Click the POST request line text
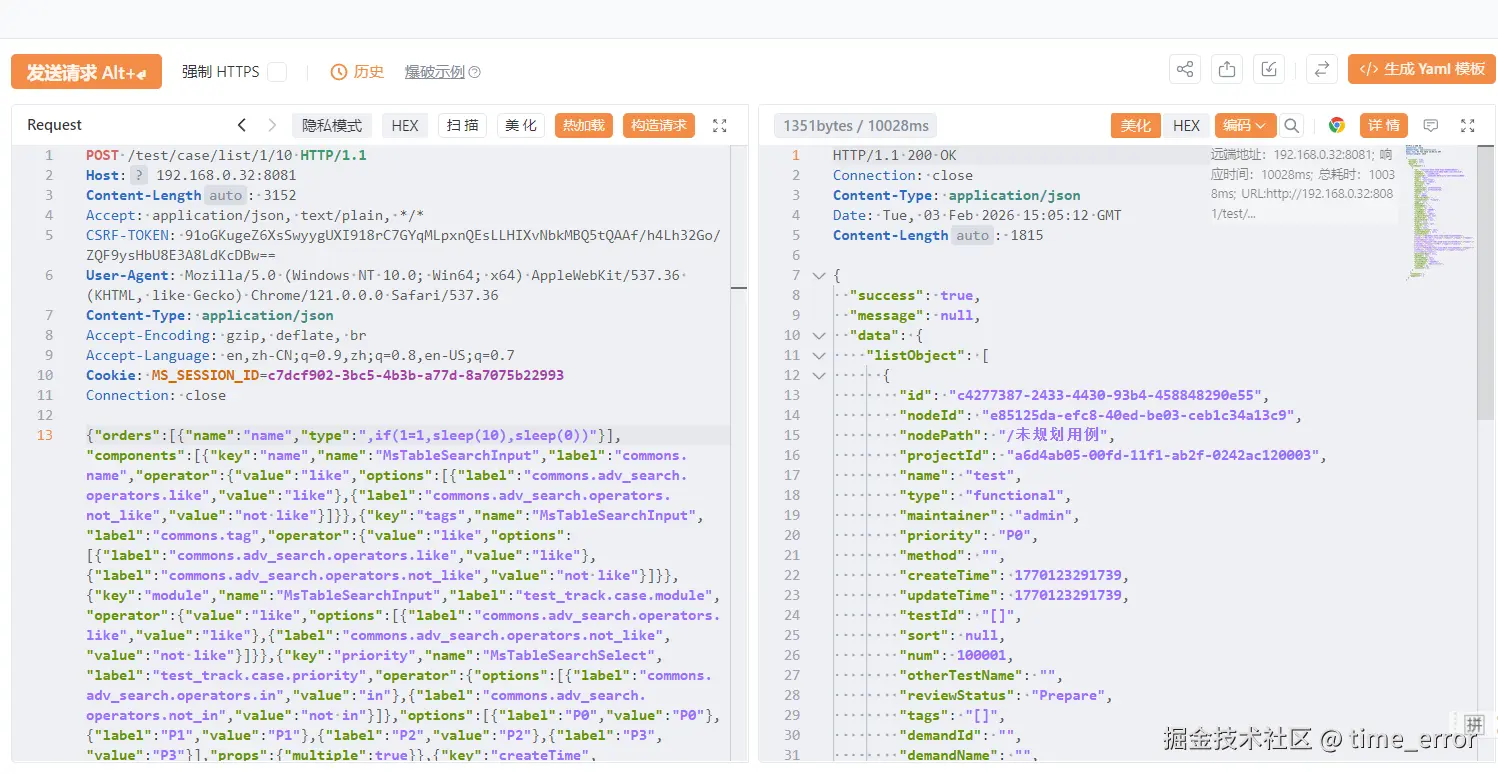Viewport: 1498px width, 774px height. tap(226, 155)
